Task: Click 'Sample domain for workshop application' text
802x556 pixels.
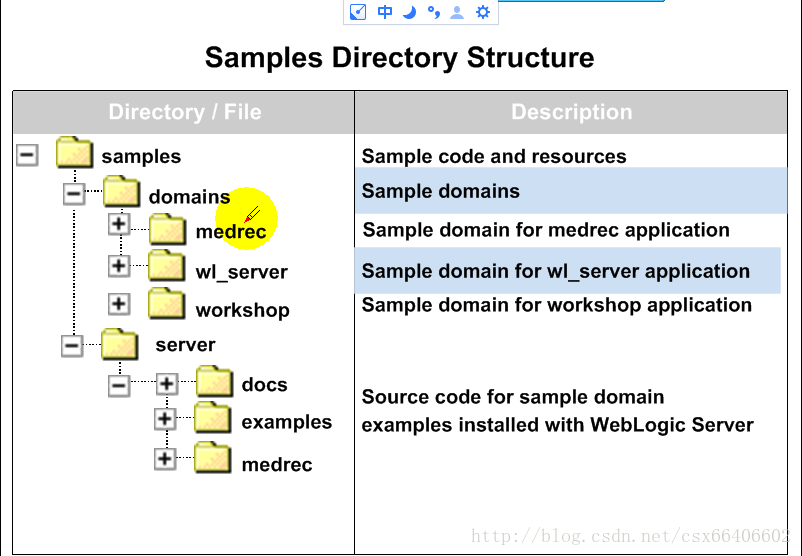Action: [x=556, y=305]
